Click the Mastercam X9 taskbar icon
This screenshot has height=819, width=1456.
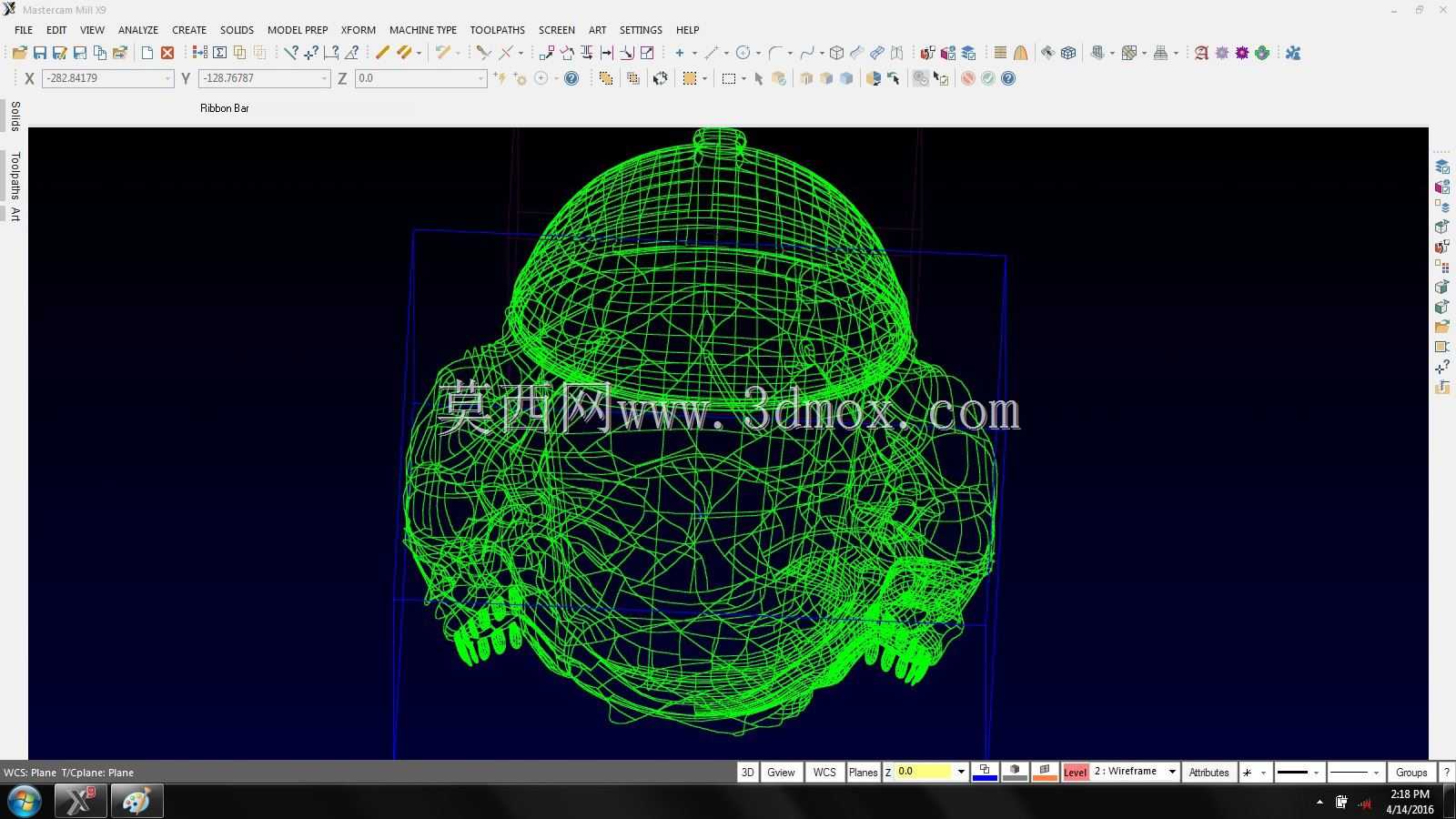coord(80,802)
